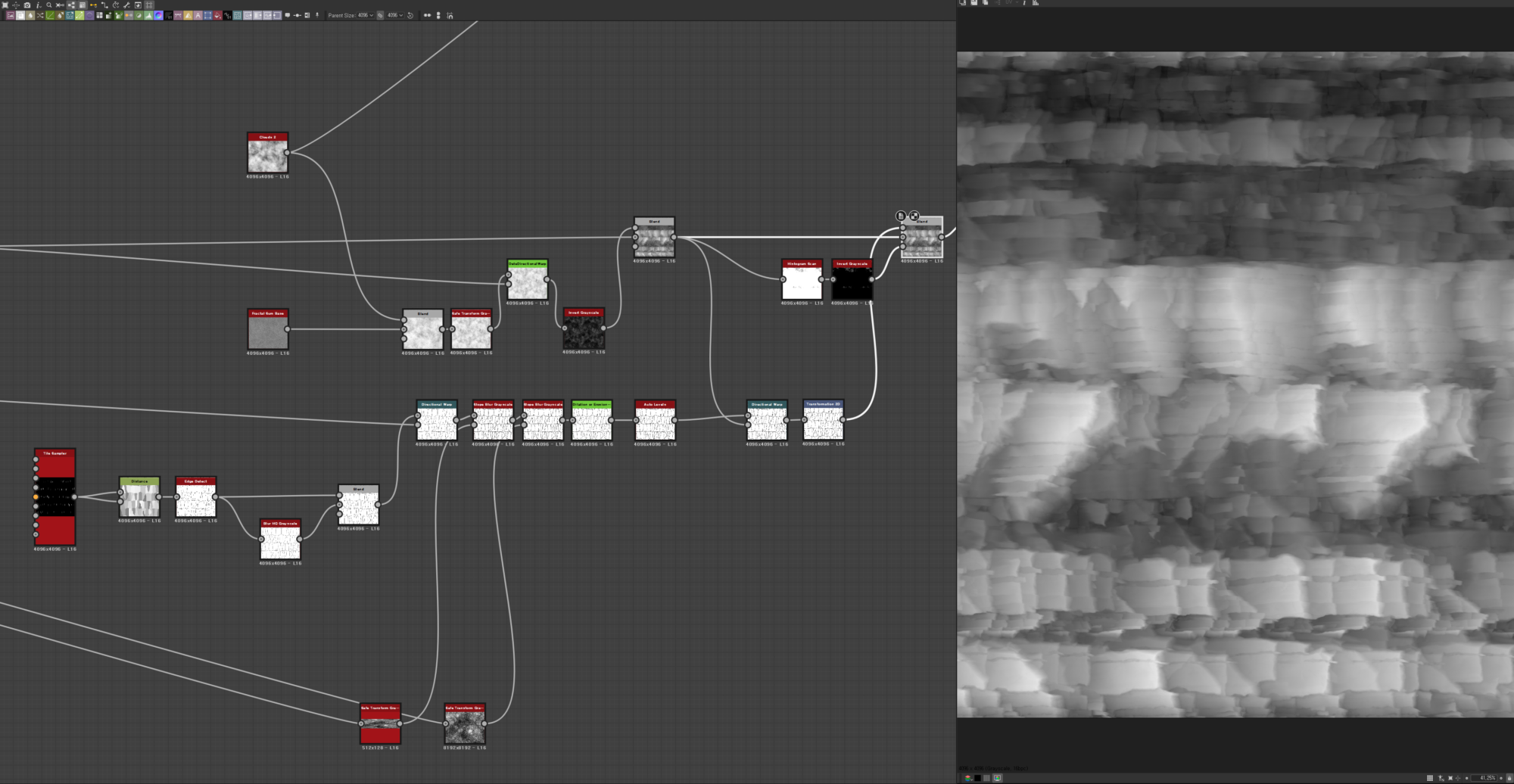Add a Blend node from the toolbar
Image resolution: width=1514 pixels, height=784 pixels.
coord(20,15)
